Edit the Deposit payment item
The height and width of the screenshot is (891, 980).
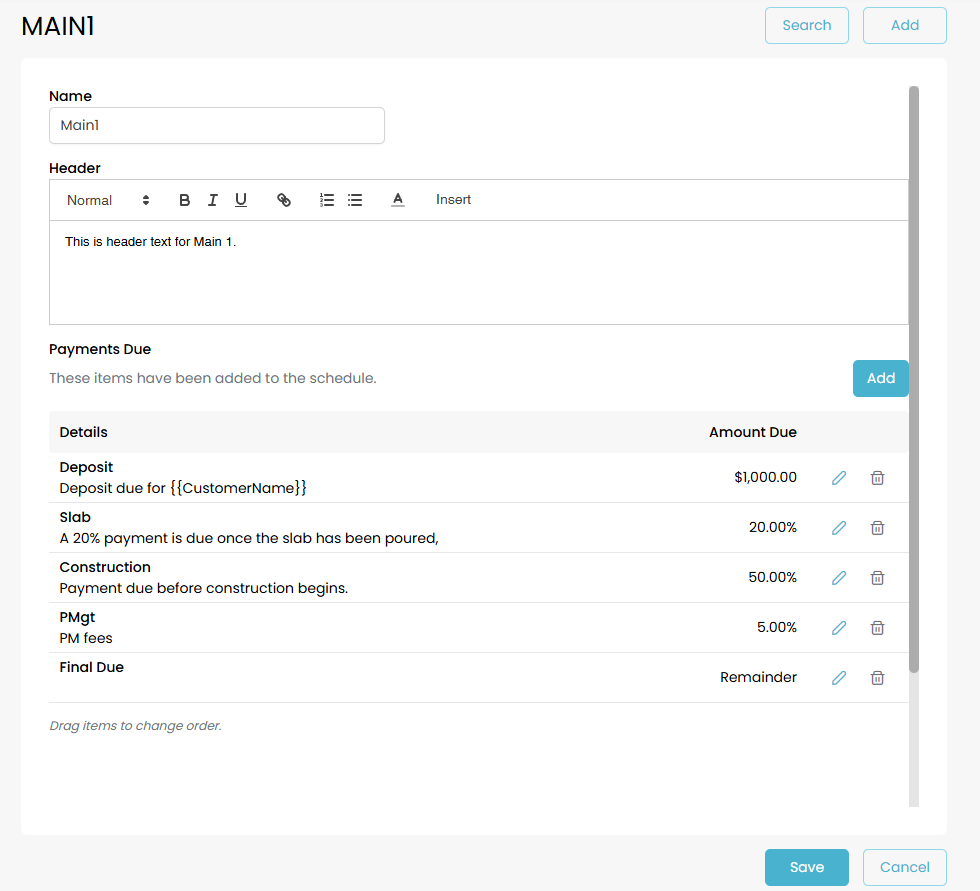839,478
